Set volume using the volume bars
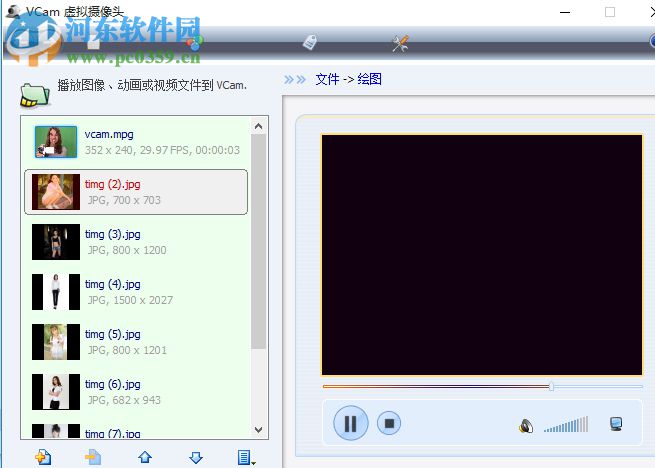The height and width of the screenshot is (468, 655). pyautogui.click(x=566, y=425)
